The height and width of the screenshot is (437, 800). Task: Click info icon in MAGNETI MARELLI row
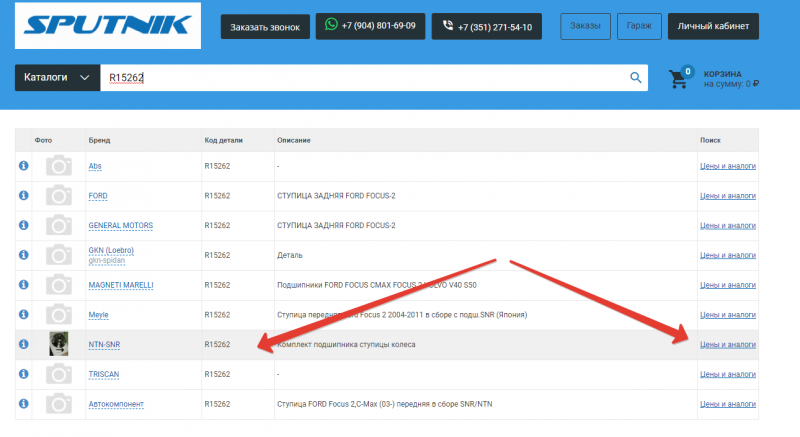(23, 285)
